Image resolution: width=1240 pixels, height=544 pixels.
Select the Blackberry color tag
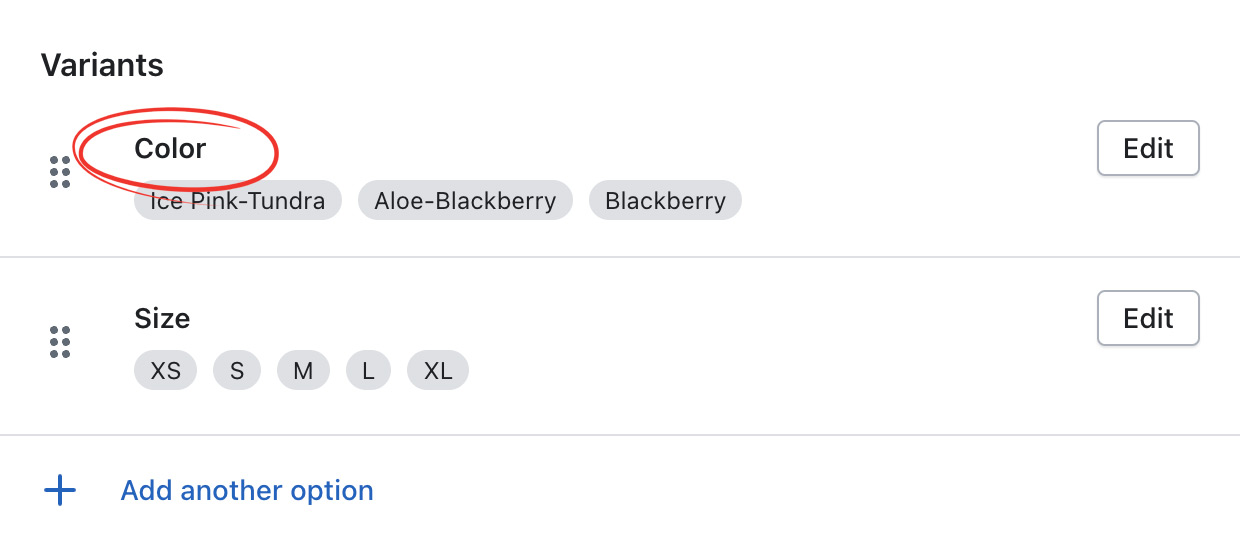[x=665, y=201]
